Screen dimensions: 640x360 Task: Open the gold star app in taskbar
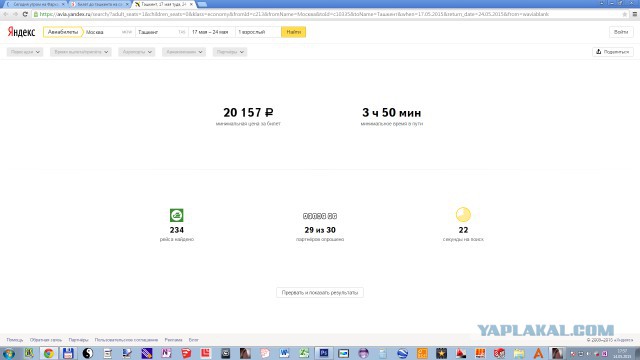tap(441, 353)
